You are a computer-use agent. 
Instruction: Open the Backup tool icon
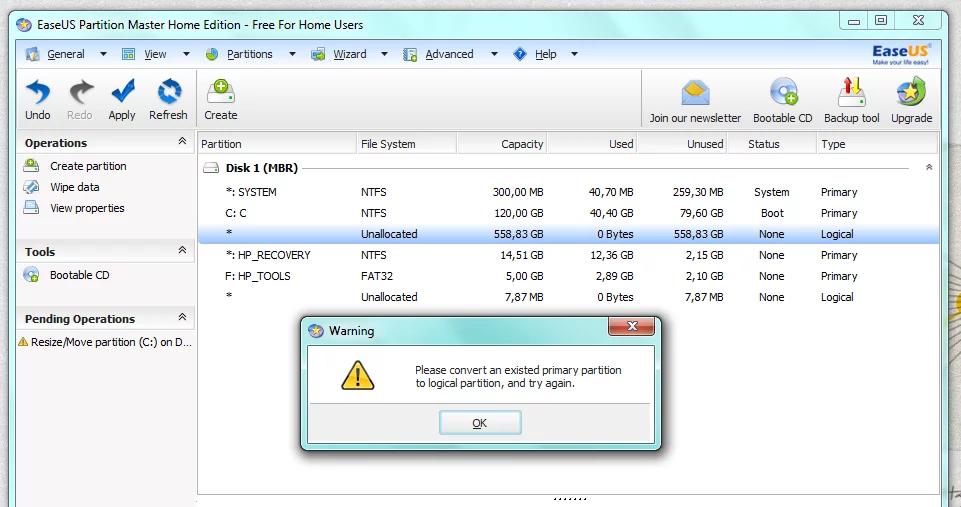click(x=851, y=92)
